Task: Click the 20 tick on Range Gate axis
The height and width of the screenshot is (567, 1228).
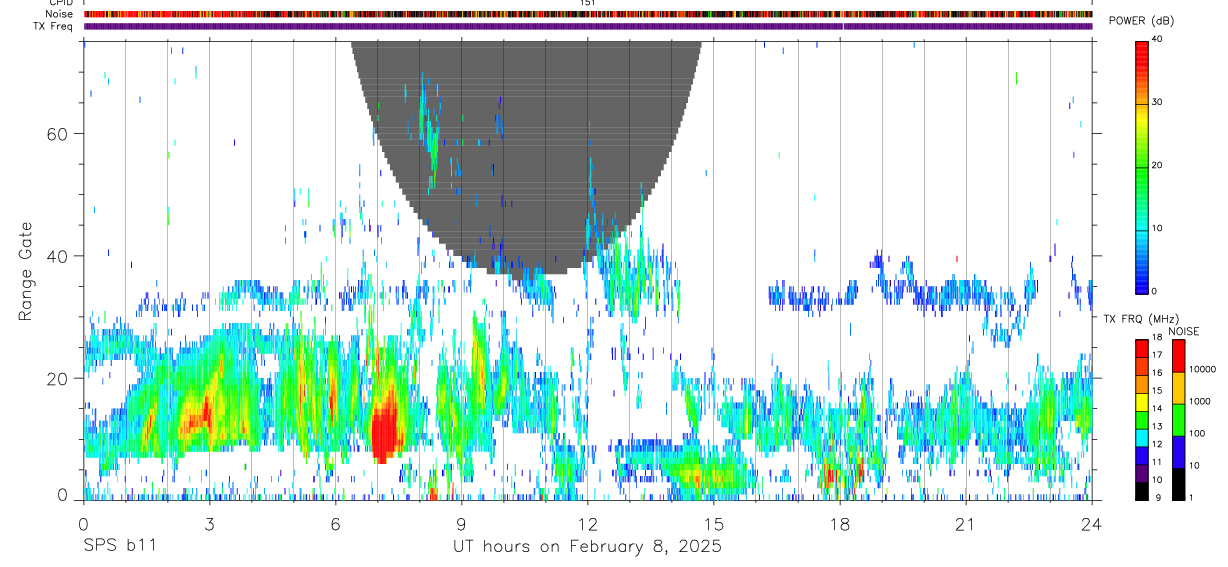Action: [55, 378]
